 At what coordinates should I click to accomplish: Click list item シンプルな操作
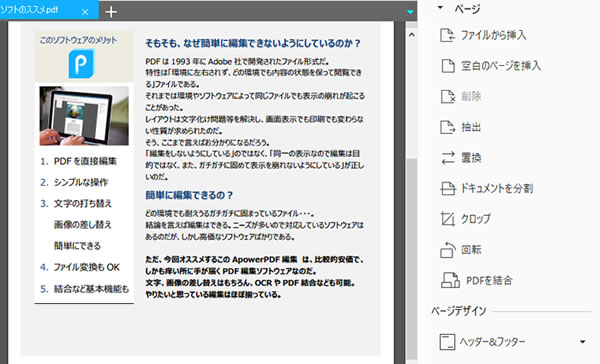(81, 182)
